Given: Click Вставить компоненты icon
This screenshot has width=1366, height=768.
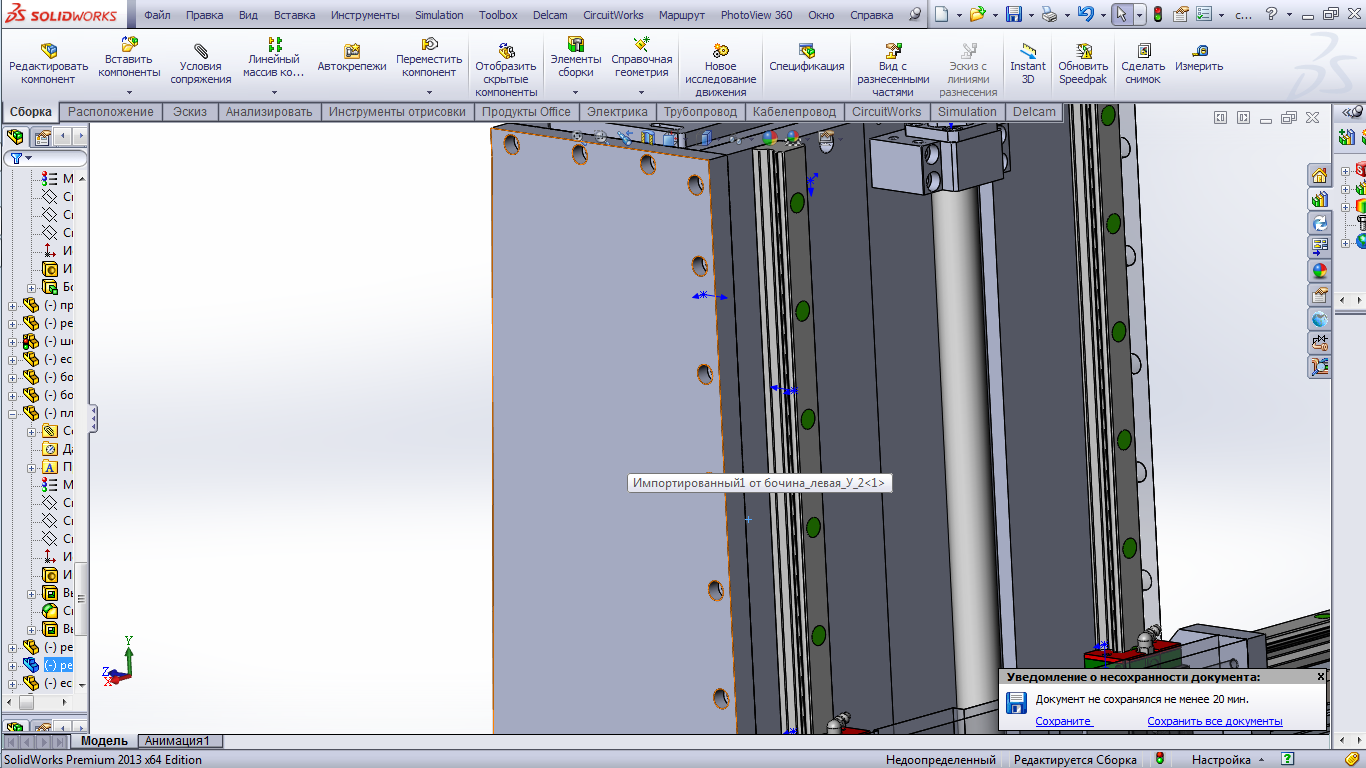Looking at the screenshot, I should click(x=129, y=45).
